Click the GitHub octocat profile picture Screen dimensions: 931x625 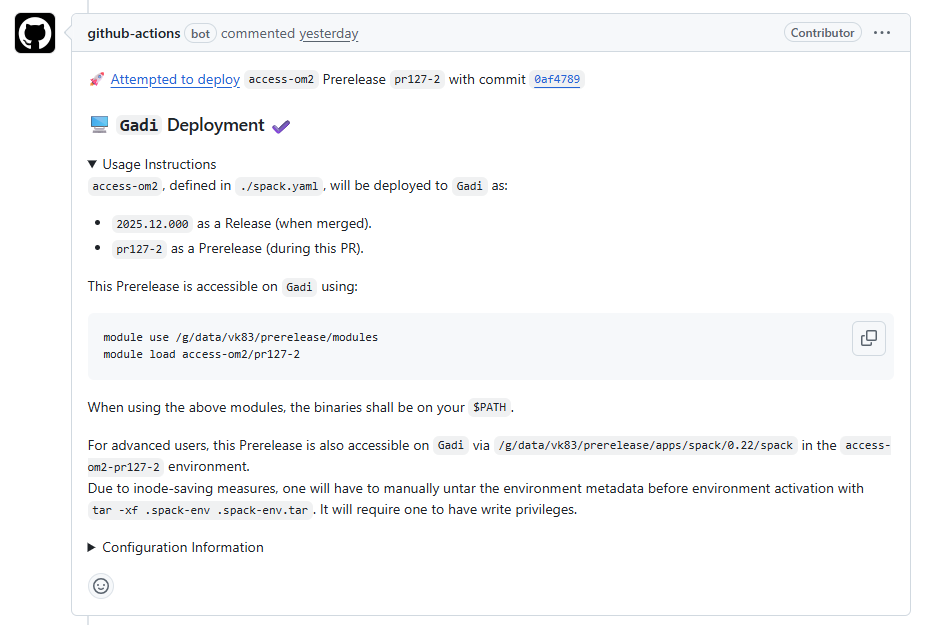(x=34, y=33)
